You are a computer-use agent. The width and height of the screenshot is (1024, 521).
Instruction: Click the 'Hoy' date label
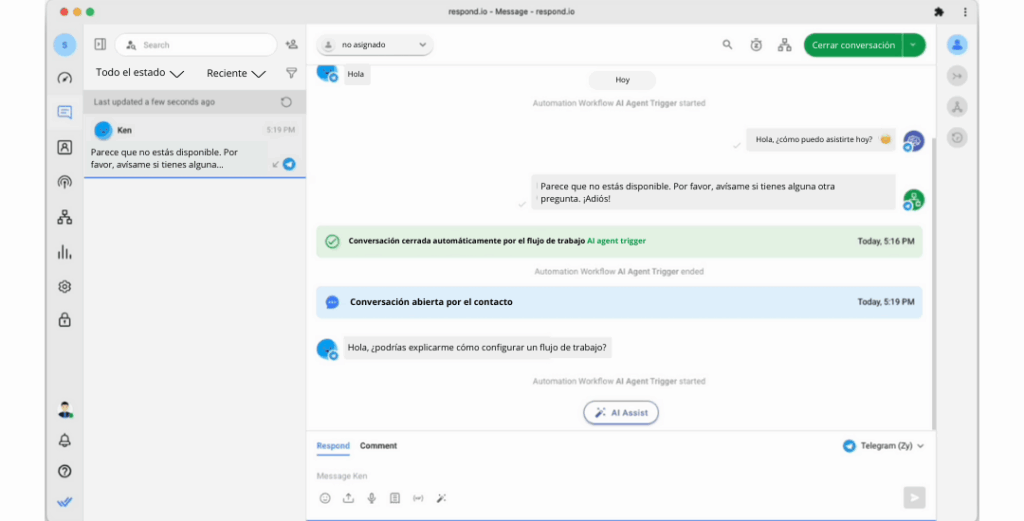(x=622, y=80)
